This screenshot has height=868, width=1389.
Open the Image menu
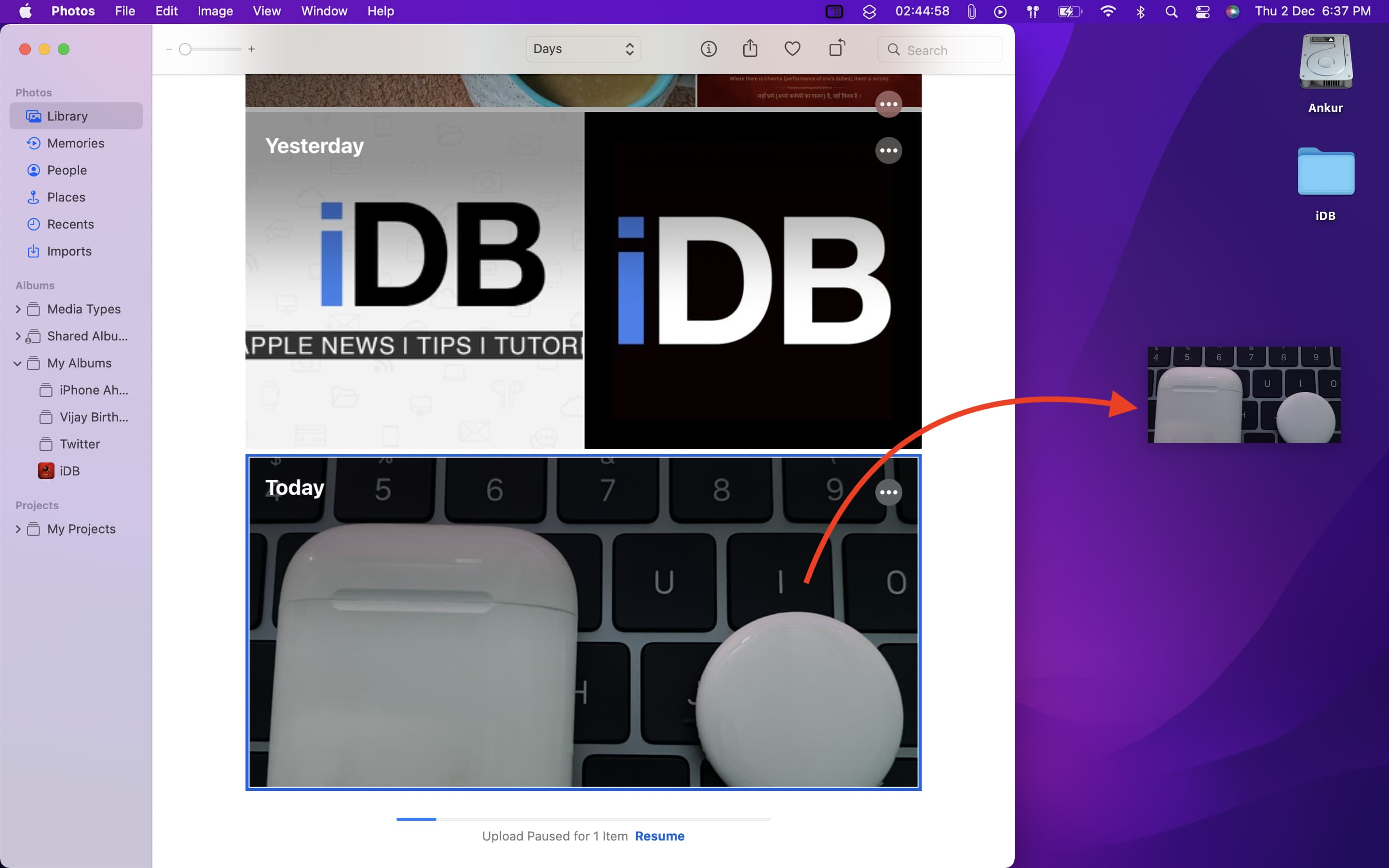[x=215, y=12]
